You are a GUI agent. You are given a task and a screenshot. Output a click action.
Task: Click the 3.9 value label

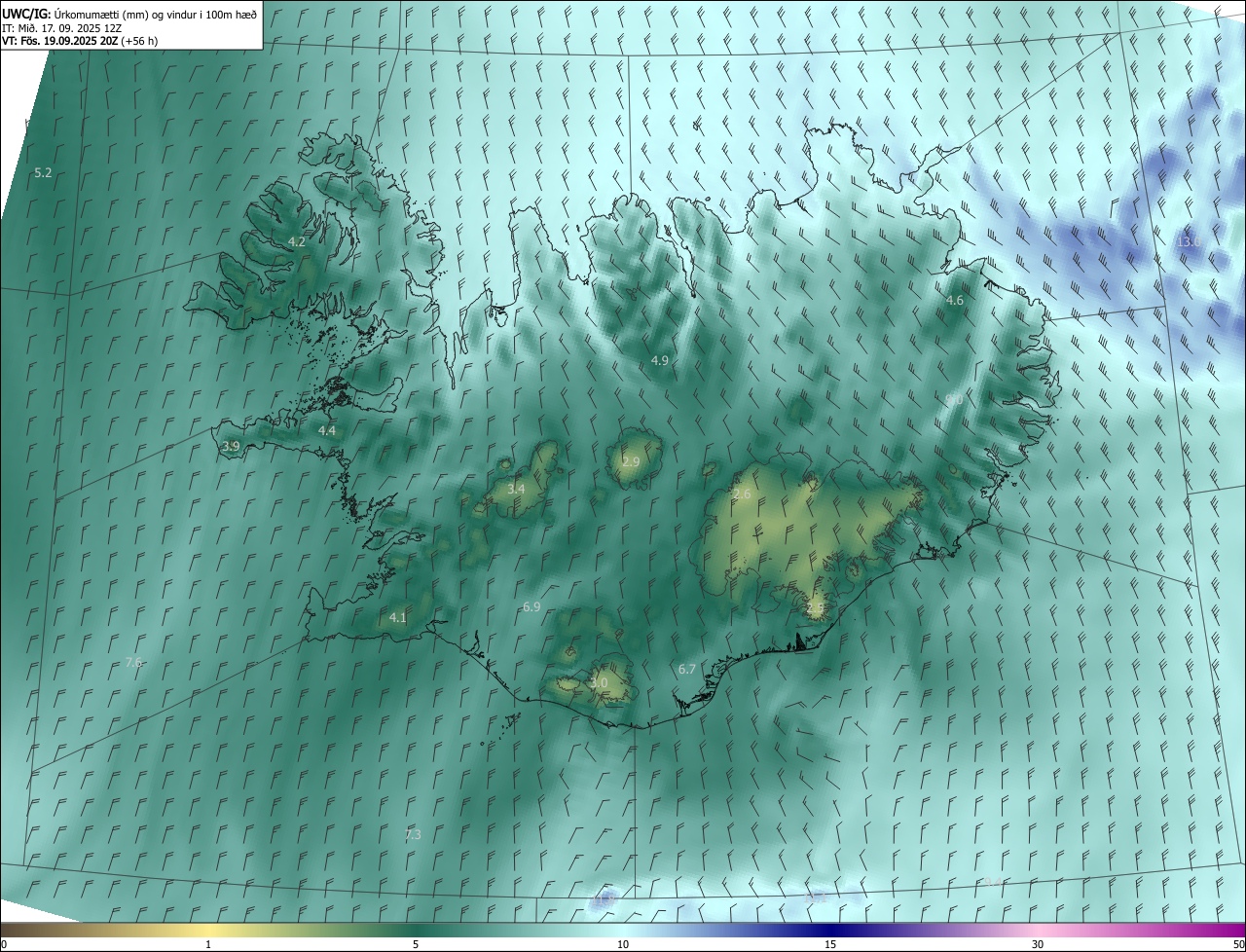[231, 446]
